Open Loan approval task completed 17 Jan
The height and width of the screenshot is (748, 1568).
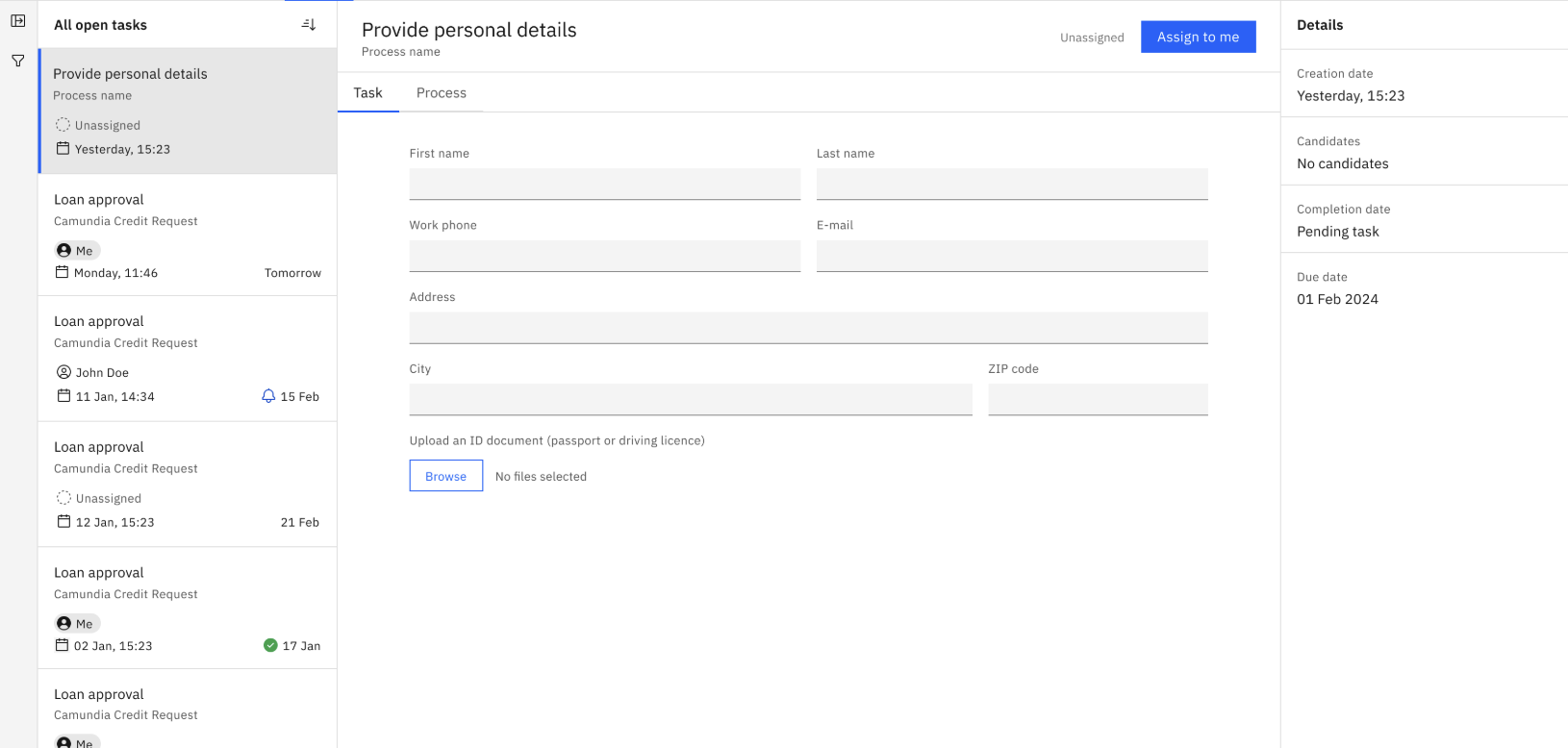[x=188, y=608]
